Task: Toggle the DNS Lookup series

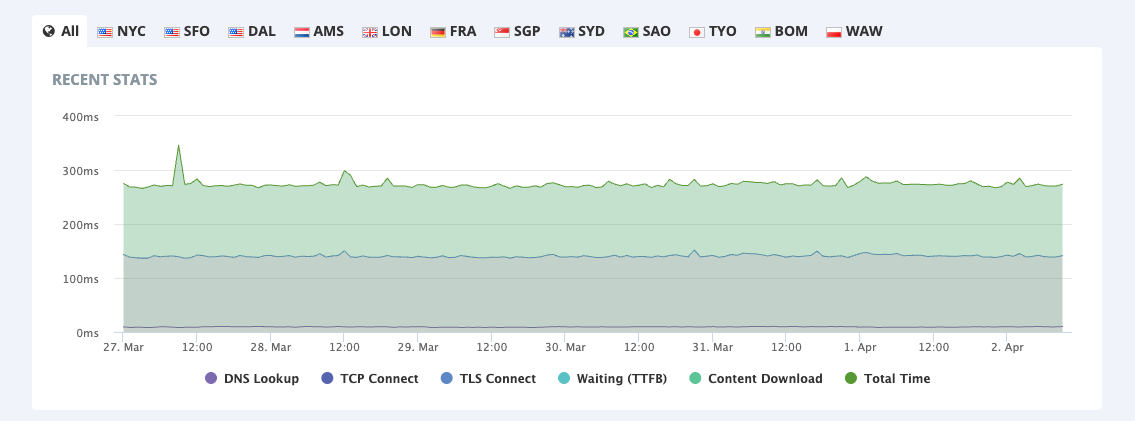Action: [252, 378]
